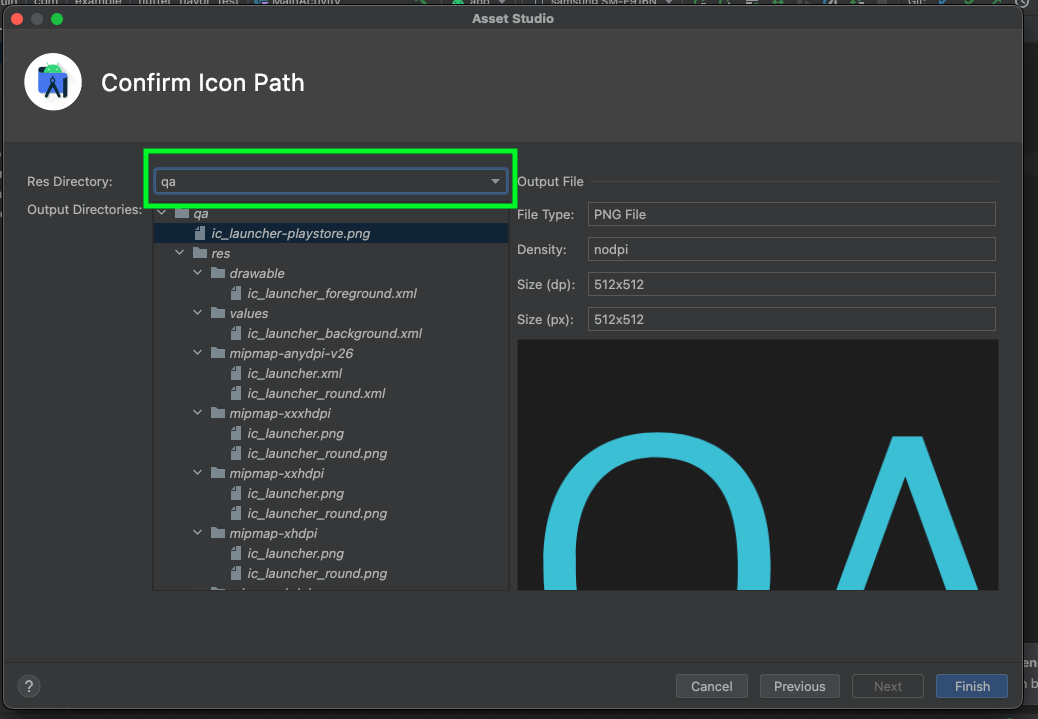Click the mipmap-xxxhdpi folder icon

218,412
